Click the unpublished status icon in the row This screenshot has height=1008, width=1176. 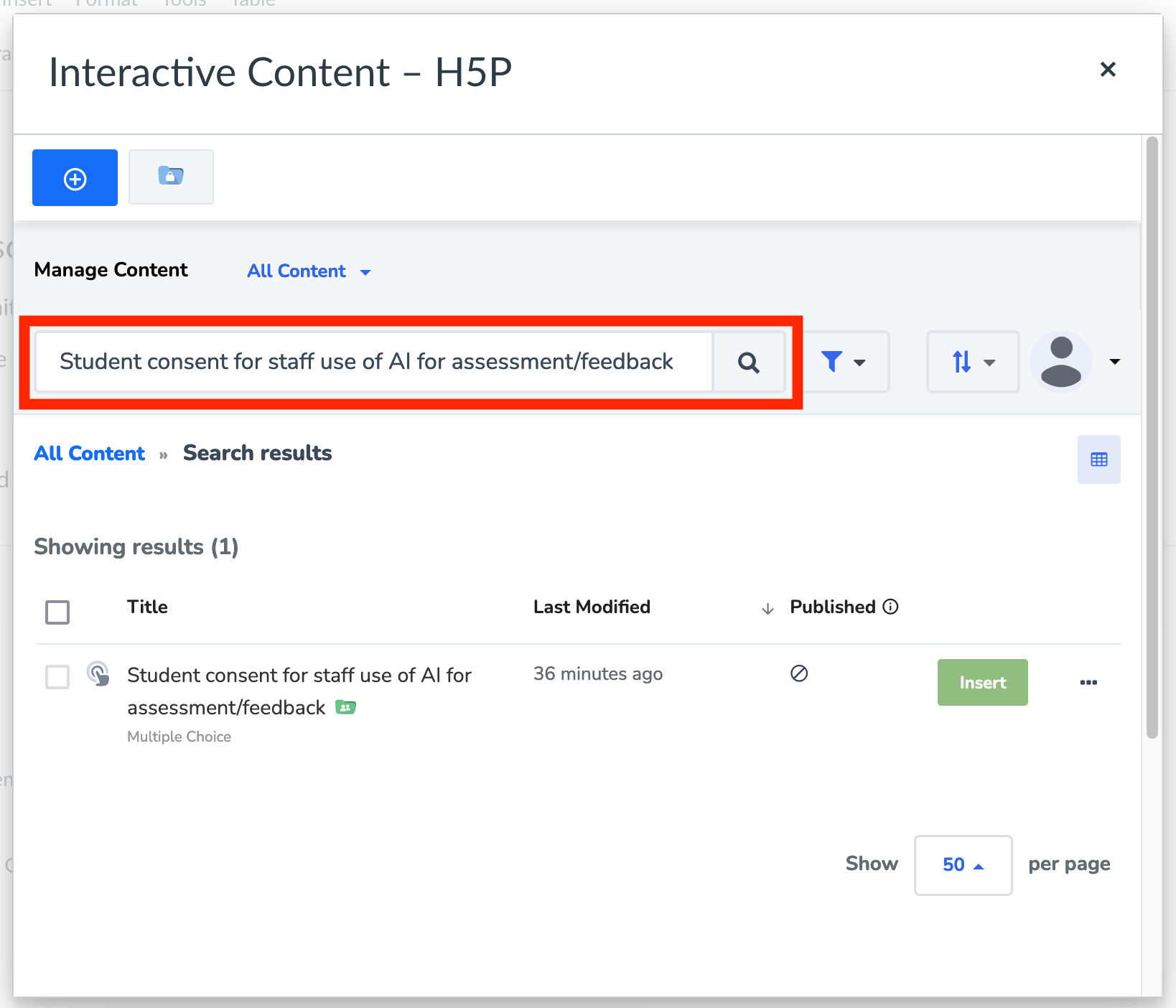point(799,673)
